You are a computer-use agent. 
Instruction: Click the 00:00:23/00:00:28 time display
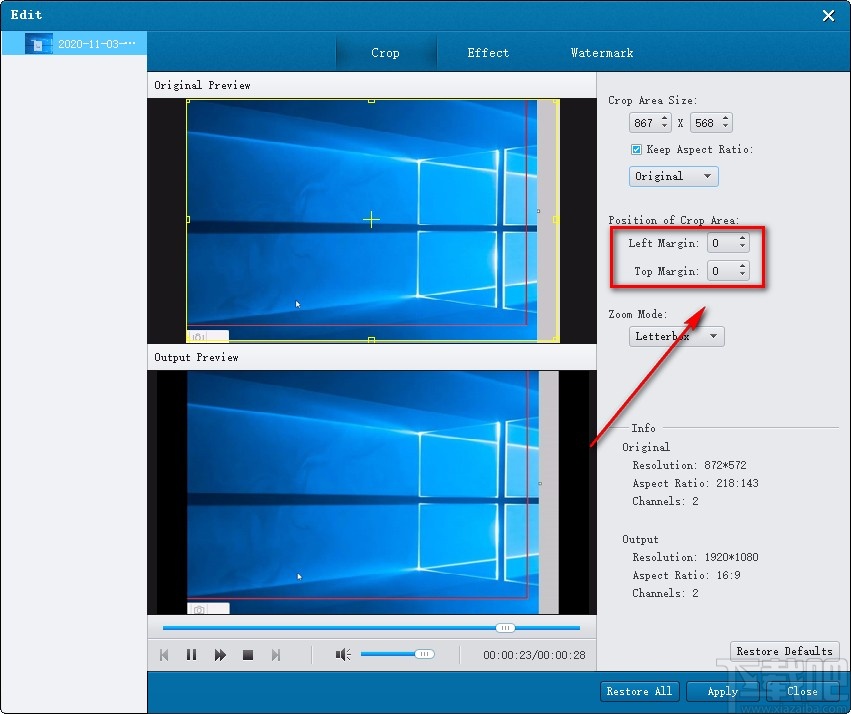click(x=534, y=655)
